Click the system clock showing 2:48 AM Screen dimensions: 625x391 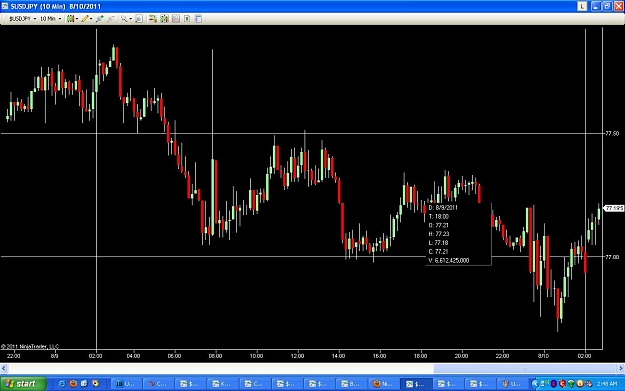[607, 383]
